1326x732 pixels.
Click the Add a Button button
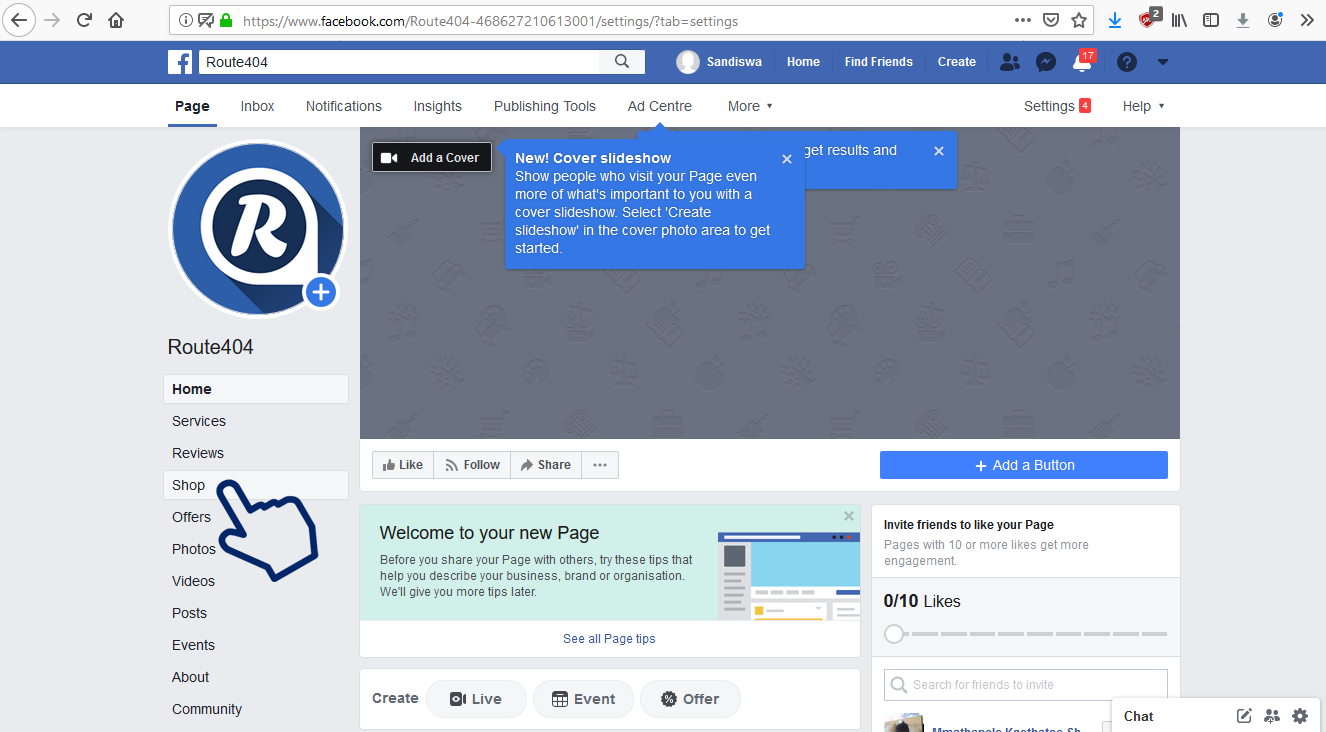(1024, 465)
